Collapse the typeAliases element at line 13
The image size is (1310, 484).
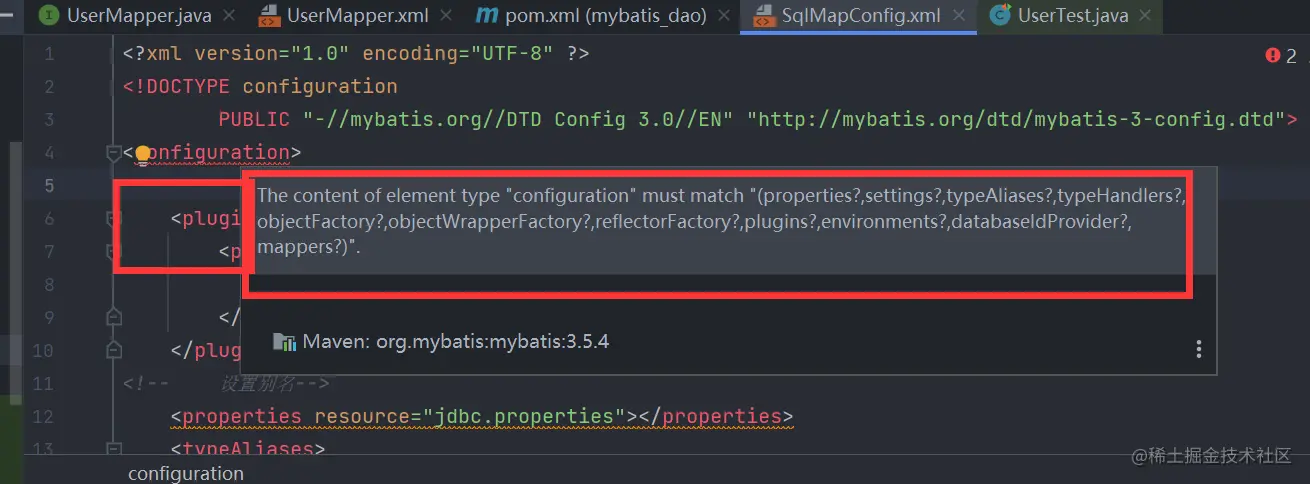click(x=113, y=450)
